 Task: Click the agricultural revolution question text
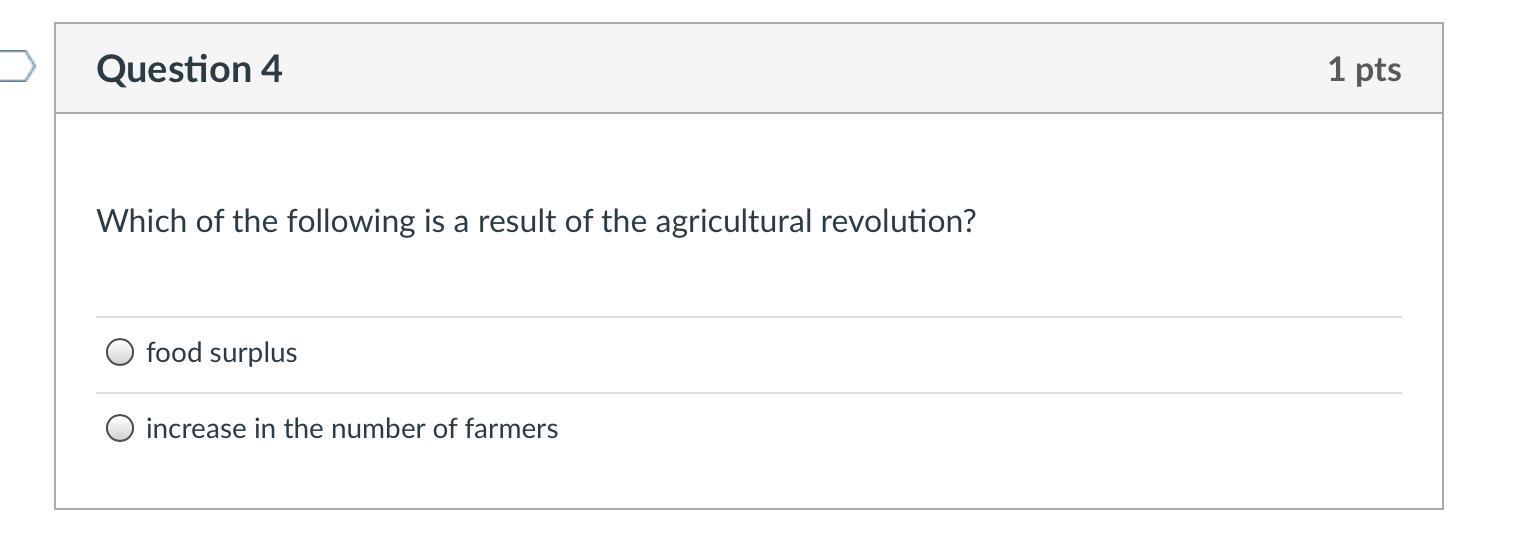point(536,221)
